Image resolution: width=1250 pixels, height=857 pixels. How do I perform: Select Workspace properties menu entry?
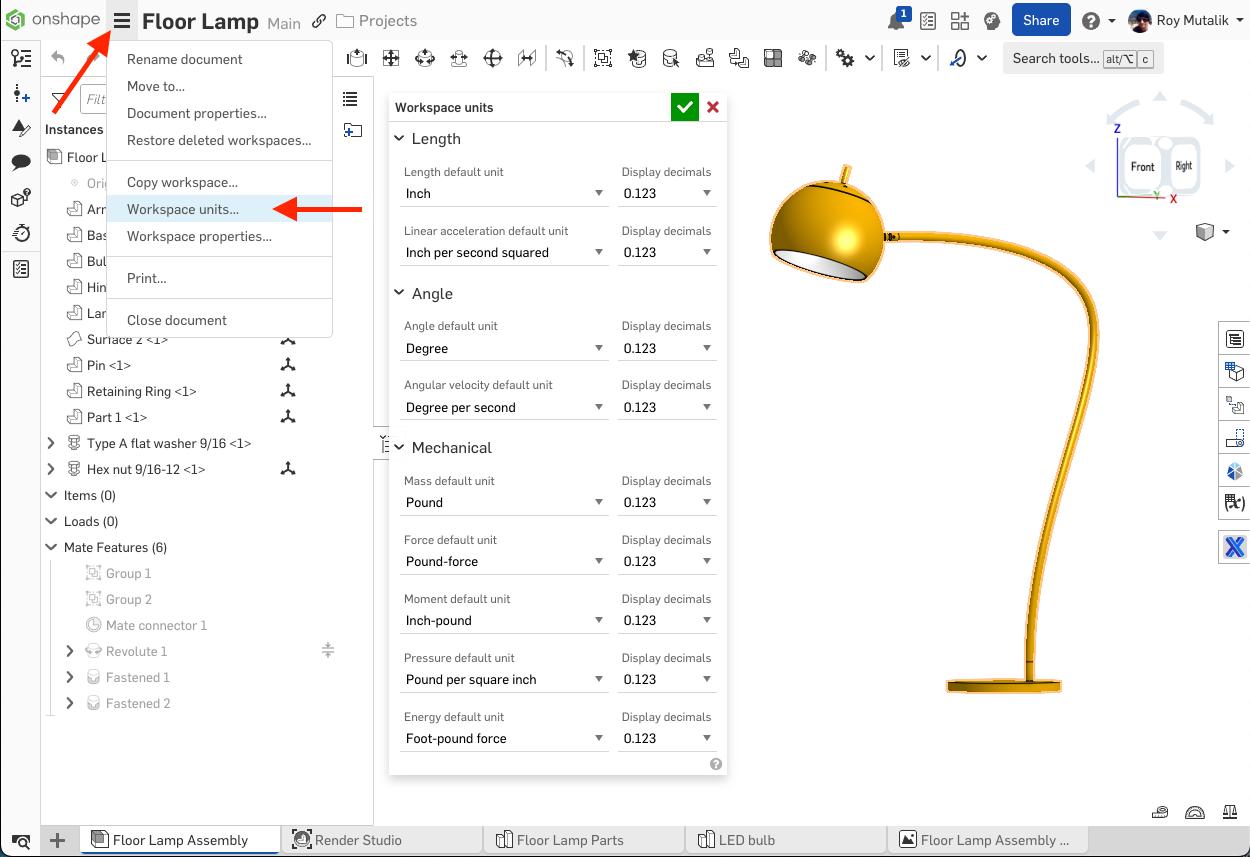199,236
